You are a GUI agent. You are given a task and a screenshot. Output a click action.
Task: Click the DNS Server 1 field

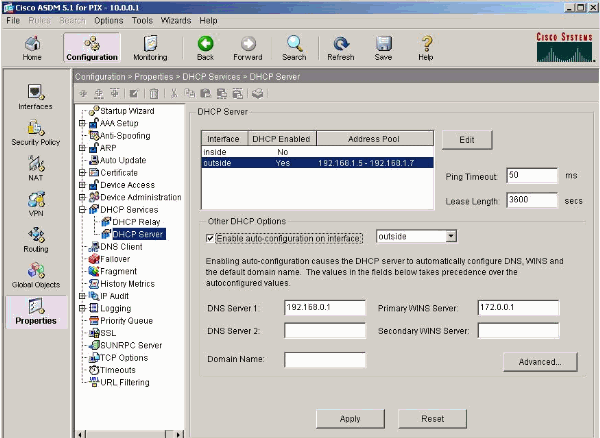tap(325, 308)
